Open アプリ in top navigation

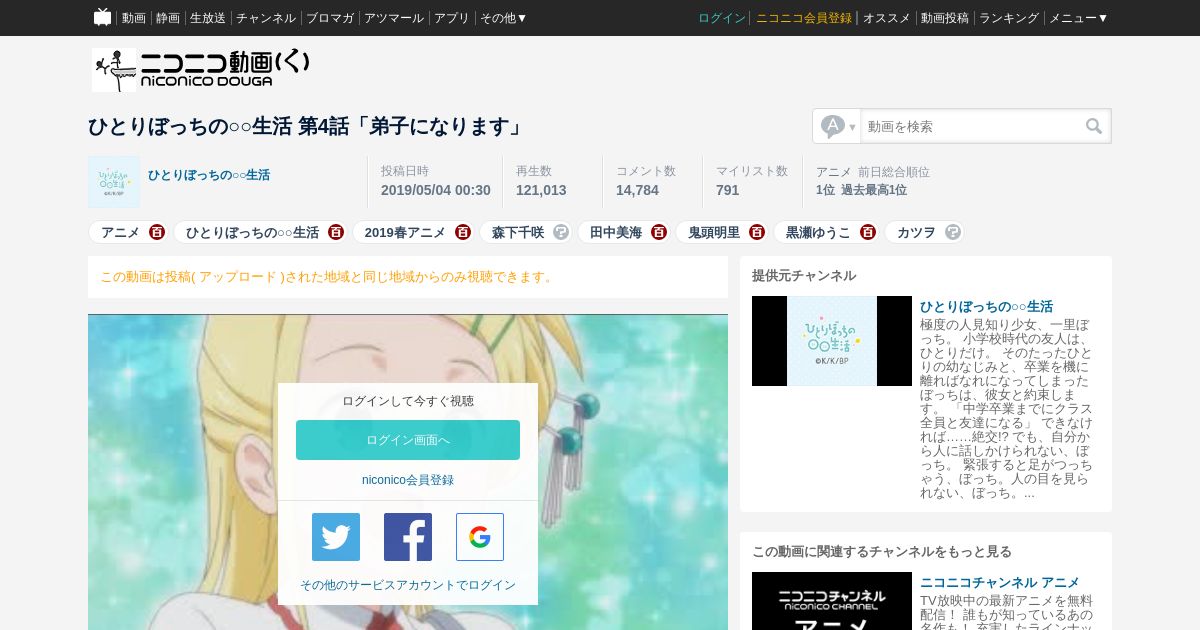452,18
